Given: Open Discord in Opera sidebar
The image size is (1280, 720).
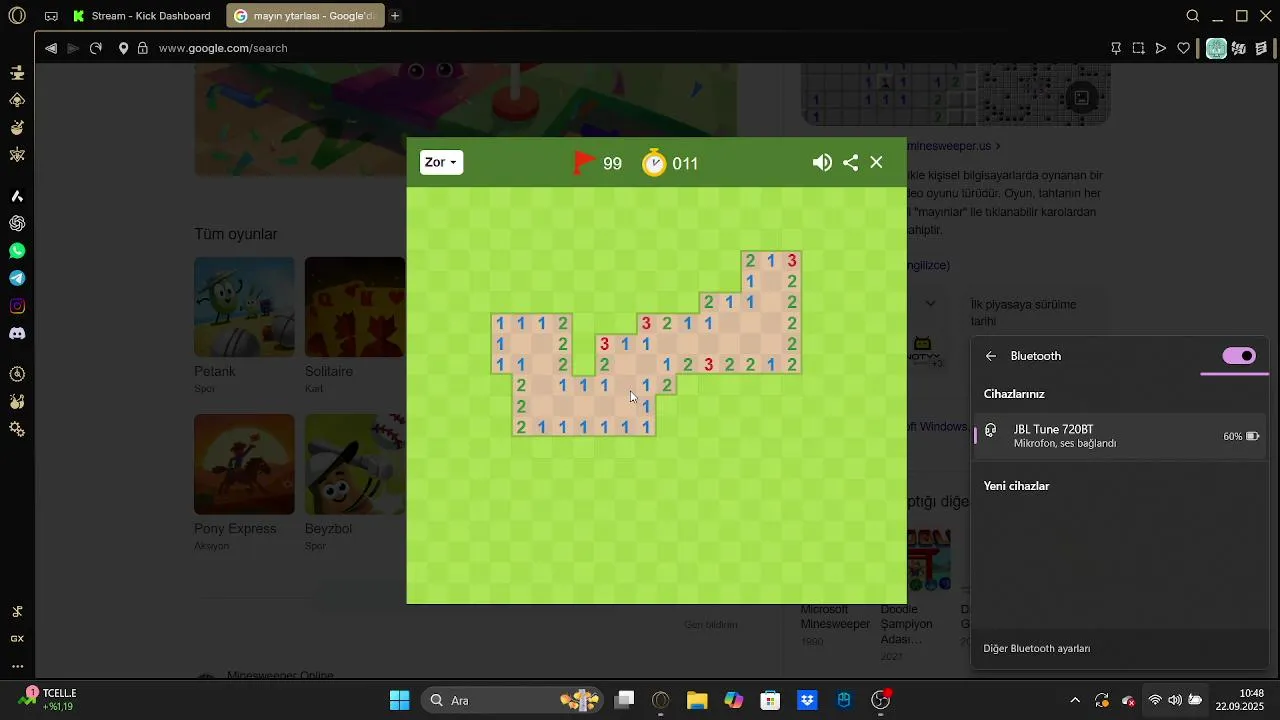Looking at the screenshot, I should click(17, 334).
